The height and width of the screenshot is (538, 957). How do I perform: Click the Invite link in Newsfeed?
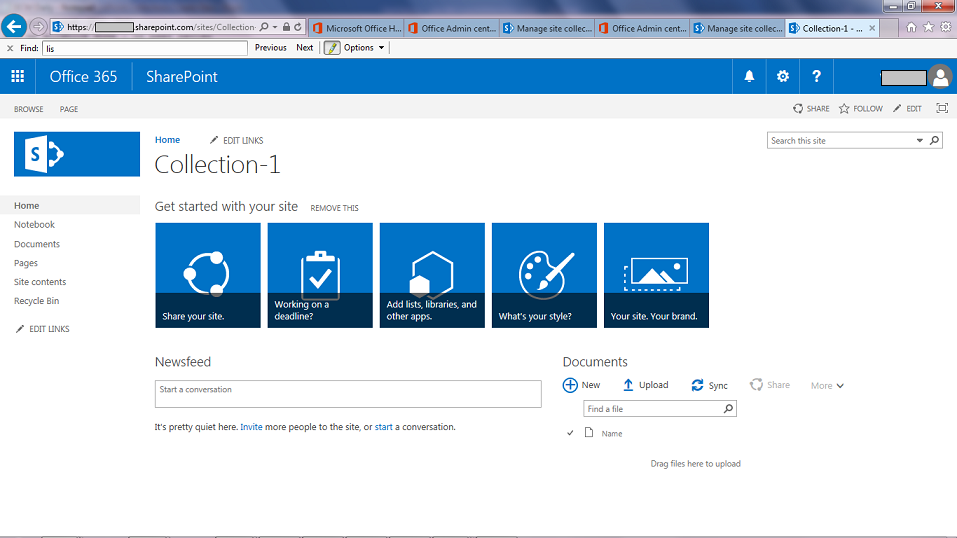pyautogui.click(x=251, y=427)
